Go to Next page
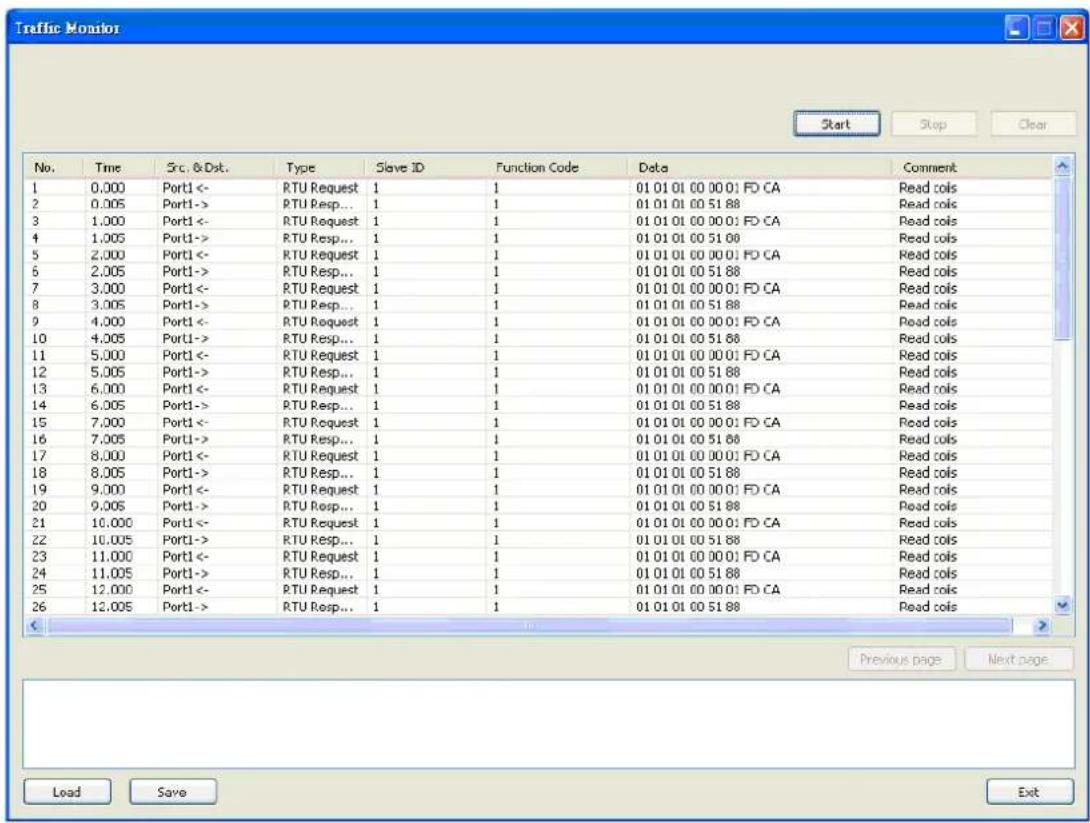 tap(1018, 659)
